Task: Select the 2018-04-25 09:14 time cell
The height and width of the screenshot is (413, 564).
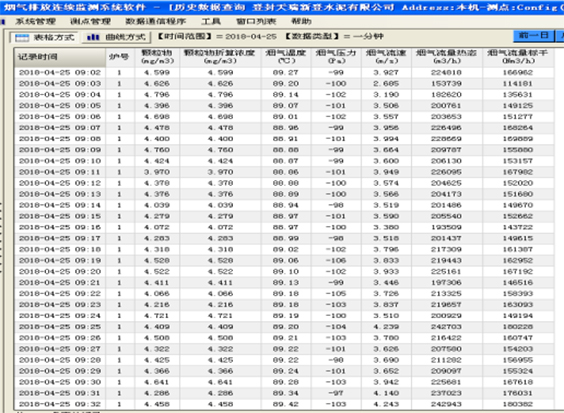Action: [60, 205]
